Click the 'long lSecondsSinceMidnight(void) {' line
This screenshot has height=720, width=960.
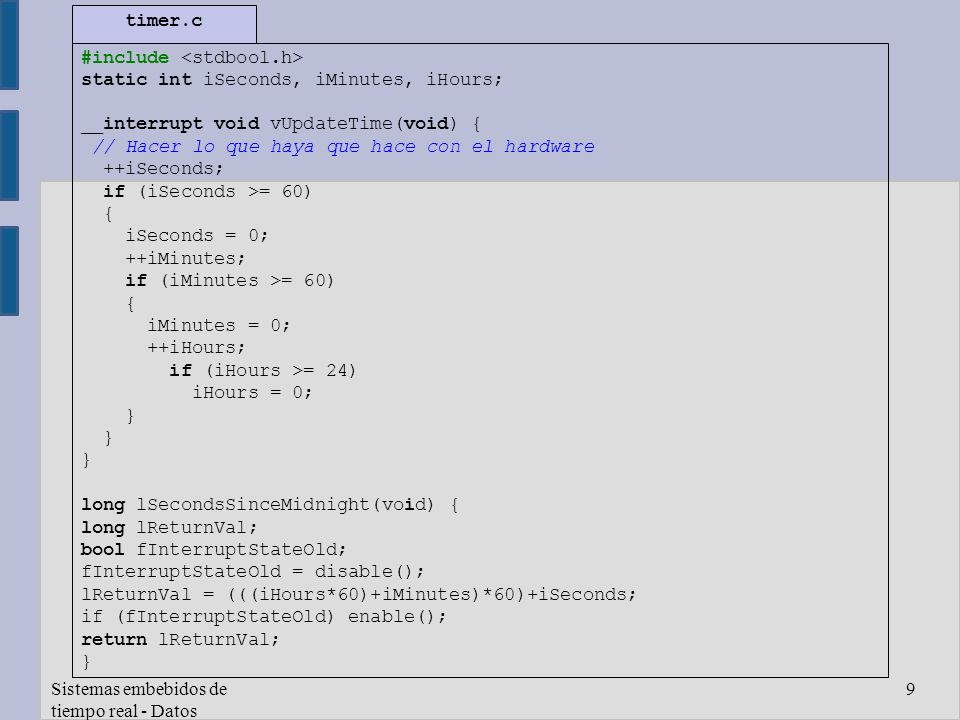click(270, 505)
